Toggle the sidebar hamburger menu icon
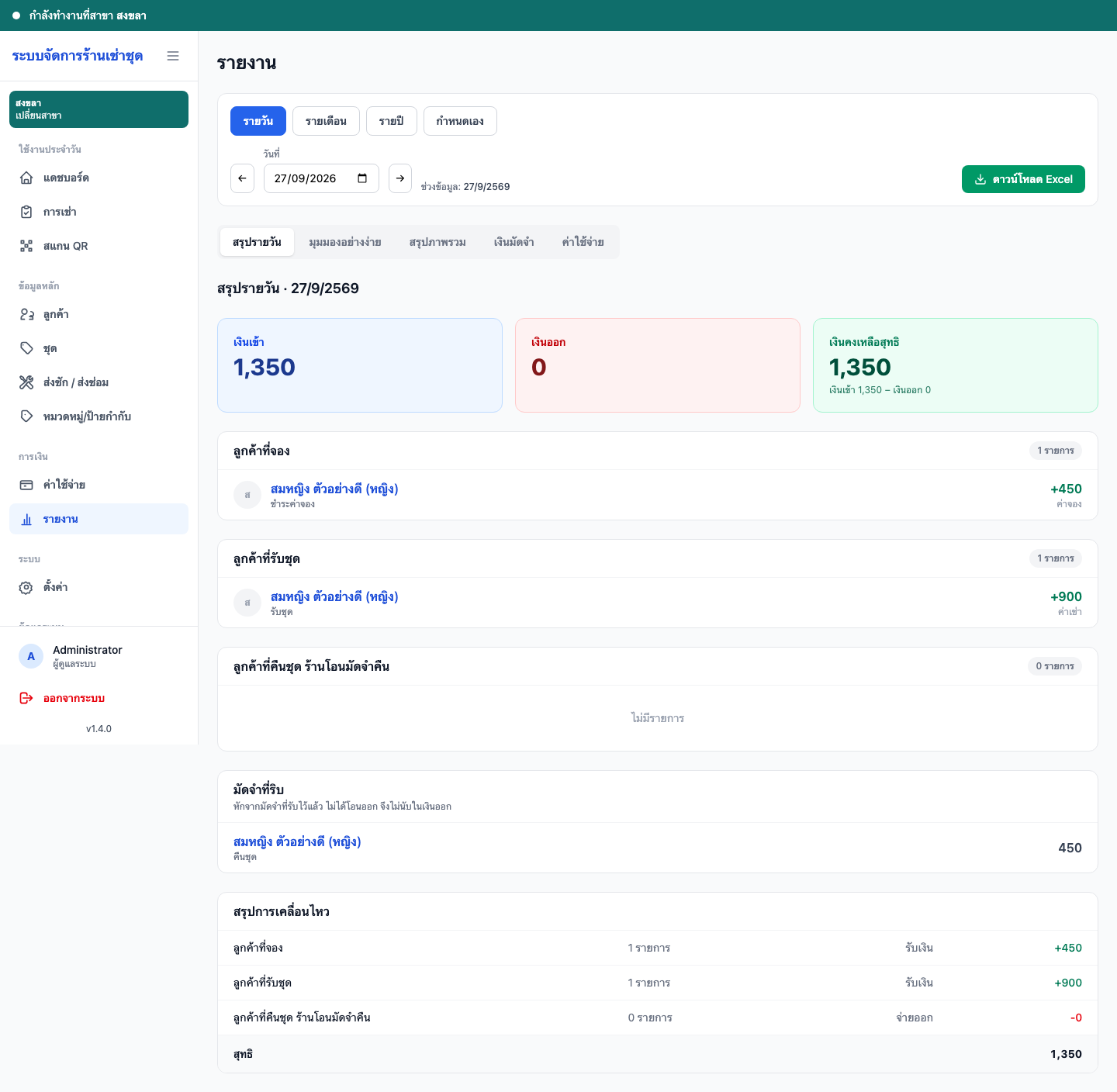 pyautogui.click(x=173, y=56)
